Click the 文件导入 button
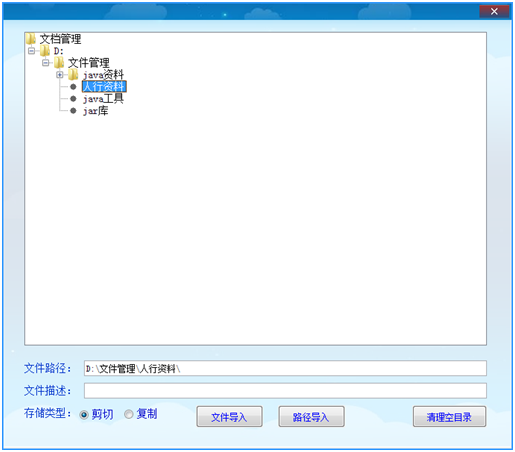This screenshot has height=452, width=515. point(229,417)
